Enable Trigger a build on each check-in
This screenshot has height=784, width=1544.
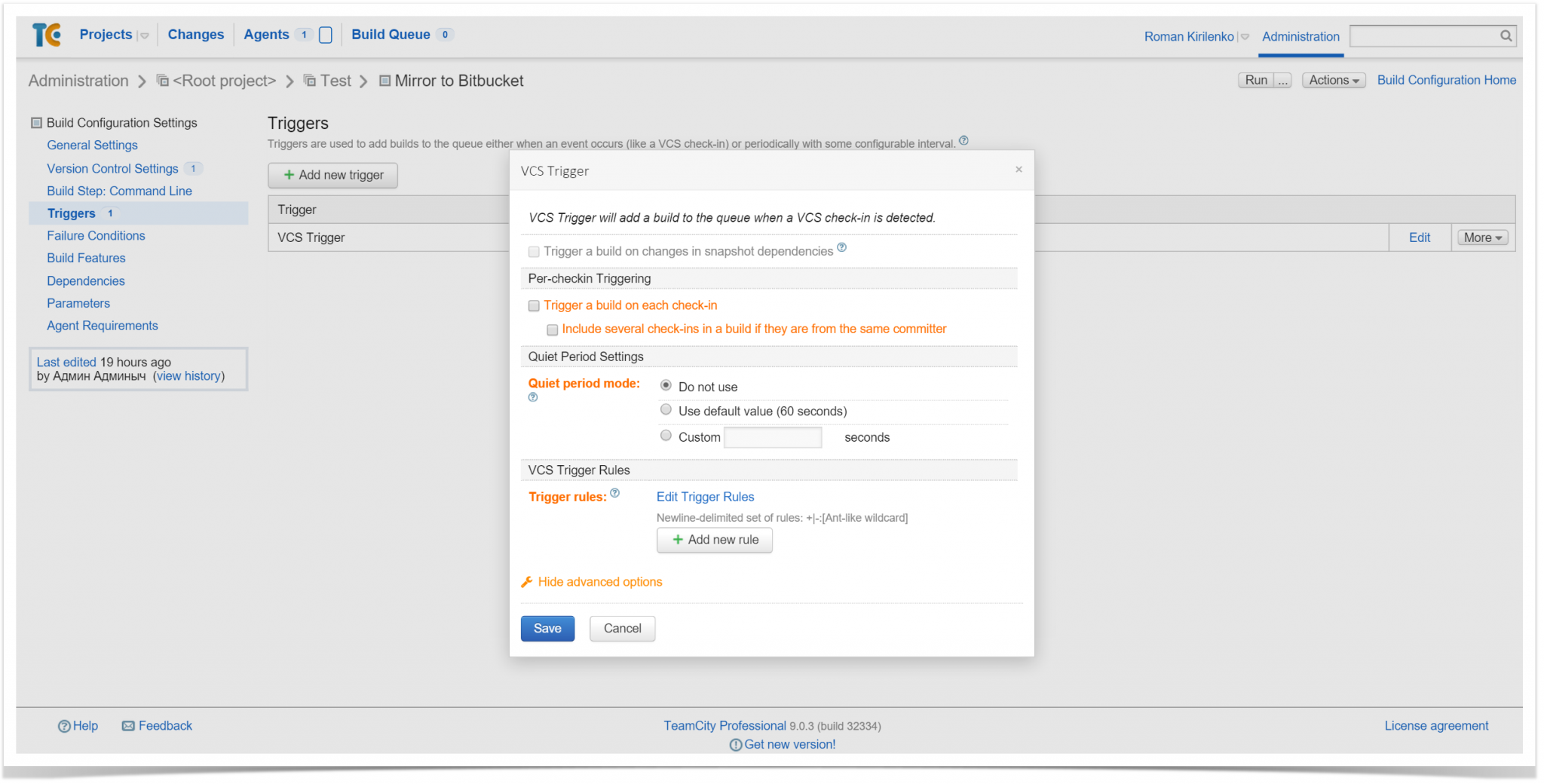tap(534, 305)
